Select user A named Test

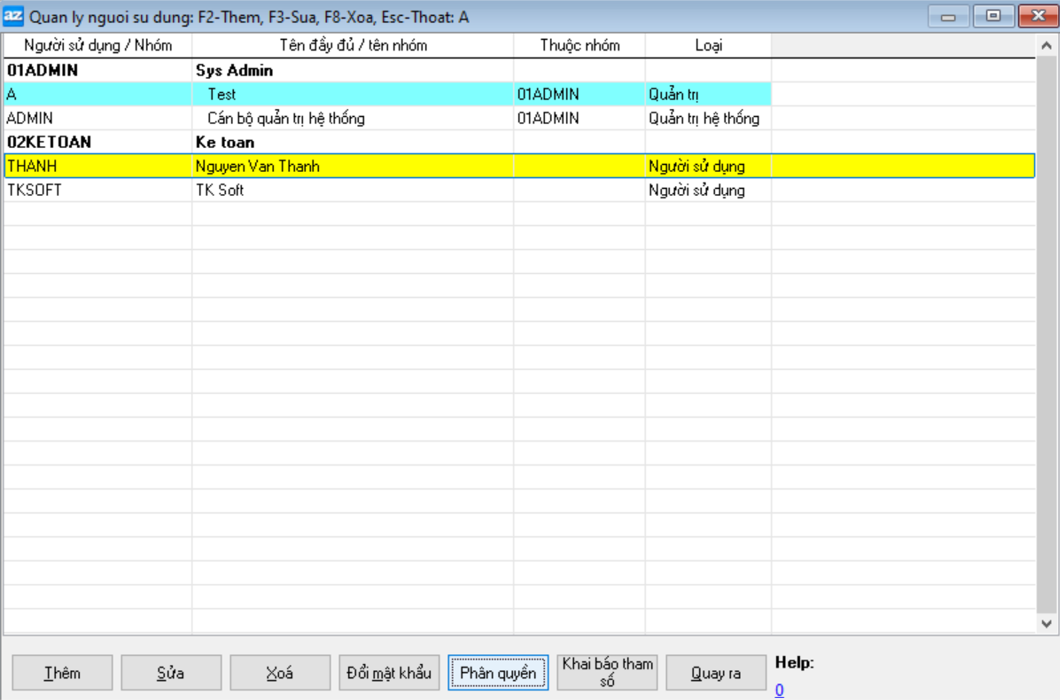(x=100, y=95)
